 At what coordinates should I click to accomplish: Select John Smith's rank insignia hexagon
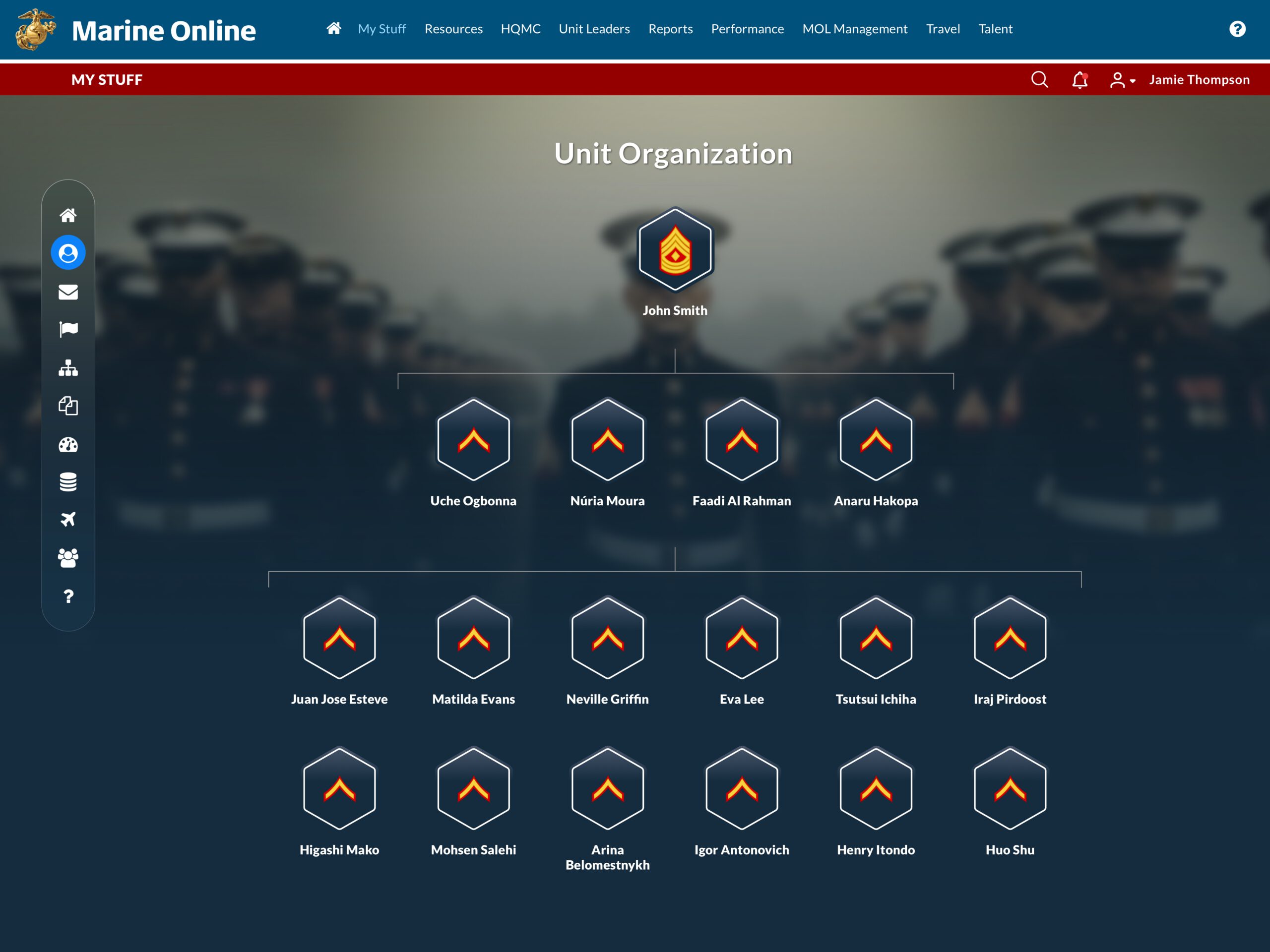675,249
